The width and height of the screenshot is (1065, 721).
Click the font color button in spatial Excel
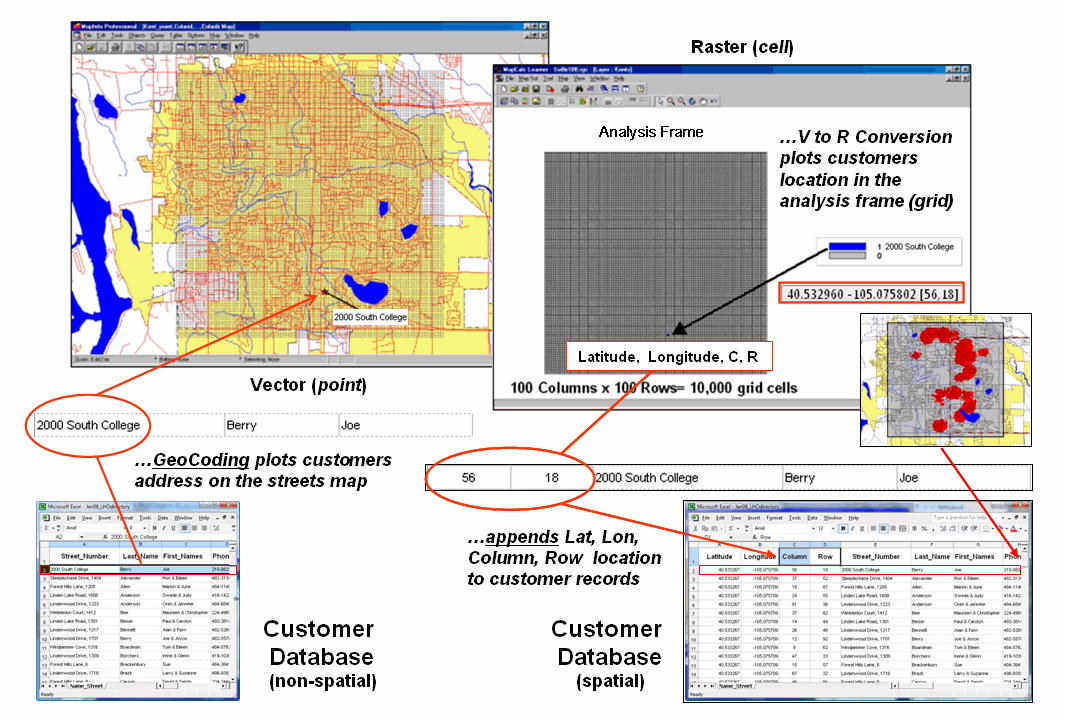coord(1014,529)
